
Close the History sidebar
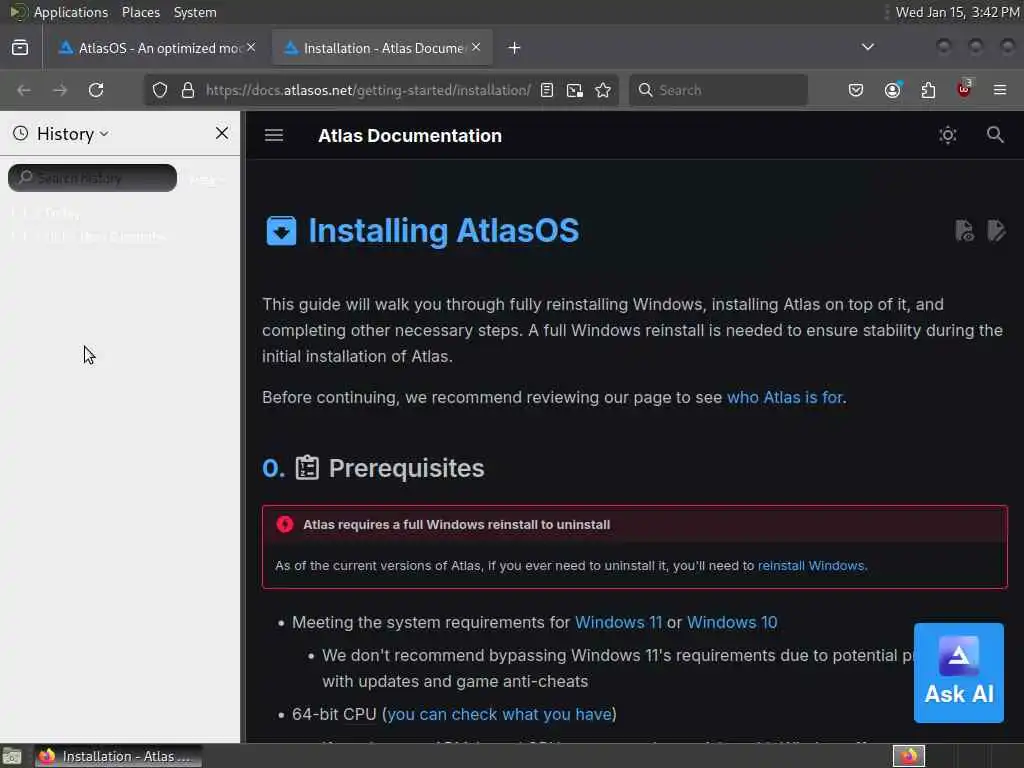click(222, 133)
